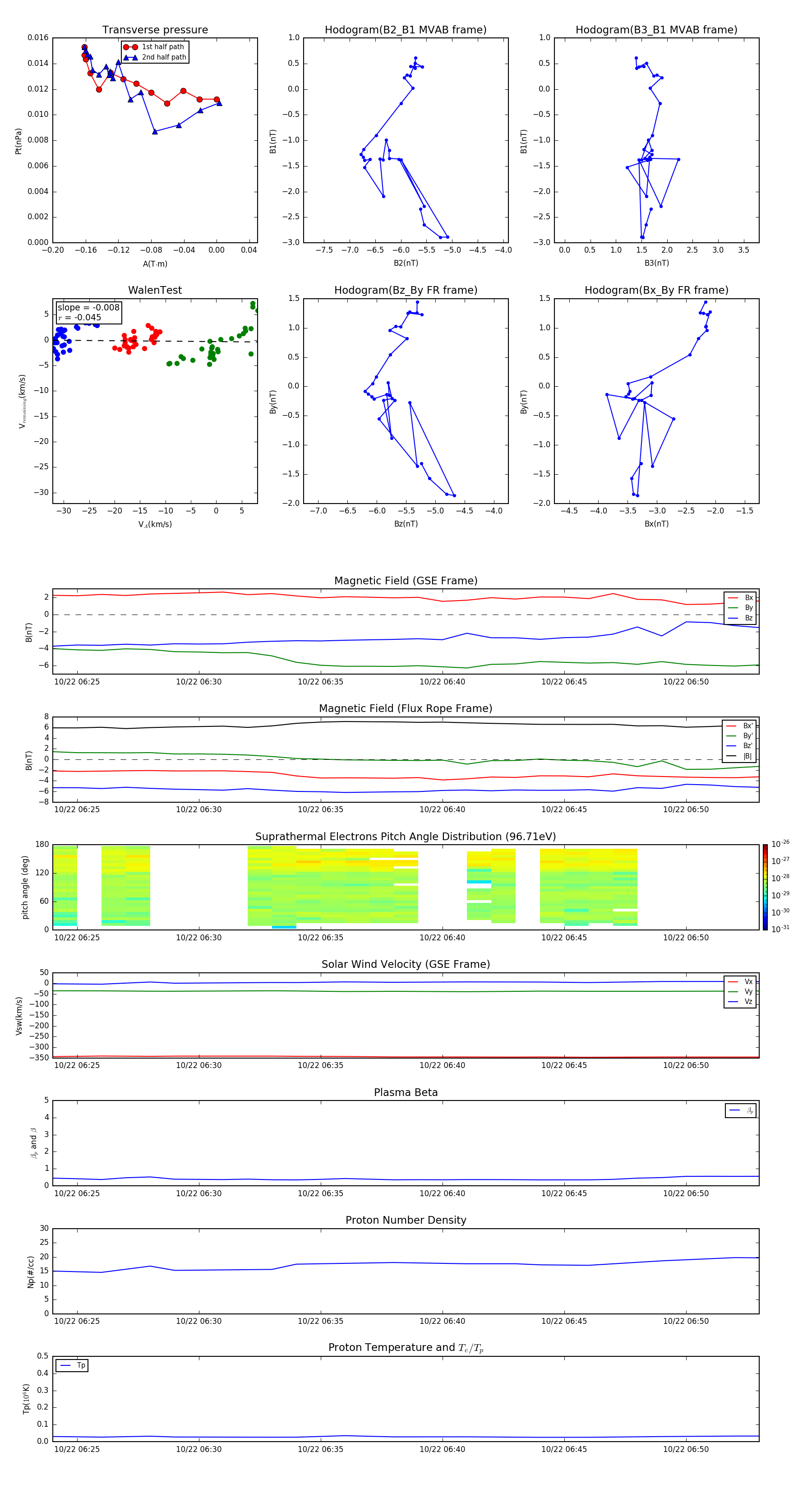The height and width of the screenshot is (1489, 812).
Task: Click the Bz legend entry in GSE panel
Action: click(x=740, y=618)
